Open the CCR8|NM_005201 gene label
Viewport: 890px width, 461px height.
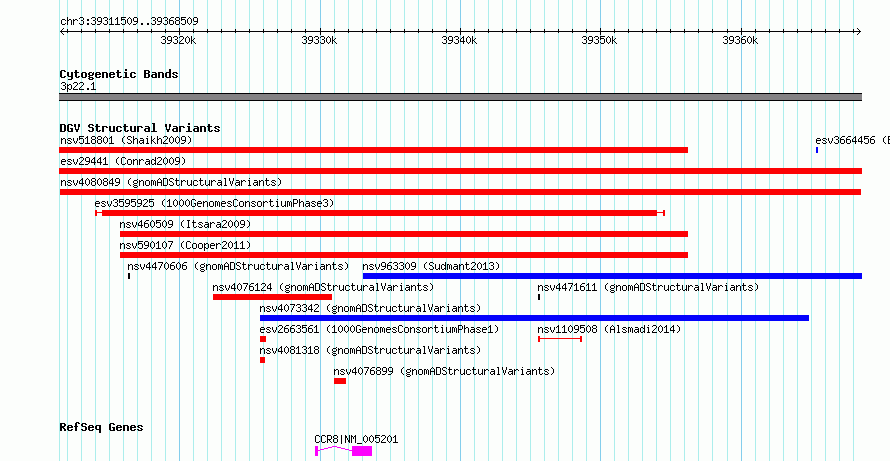(356, 439)
